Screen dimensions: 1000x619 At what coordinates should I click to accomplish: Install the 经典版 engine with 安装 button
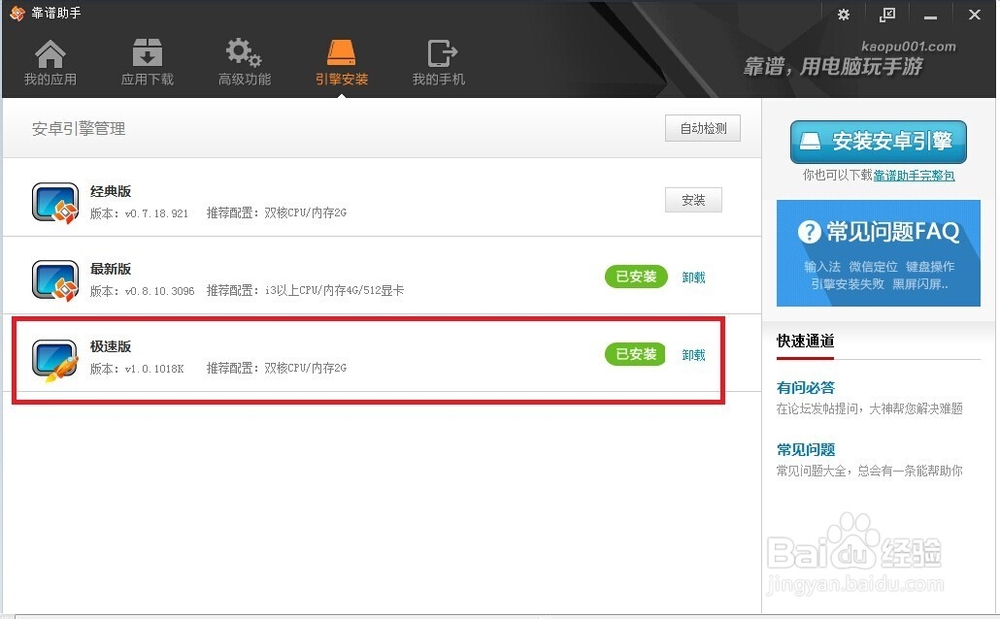[x=693, y=200]
